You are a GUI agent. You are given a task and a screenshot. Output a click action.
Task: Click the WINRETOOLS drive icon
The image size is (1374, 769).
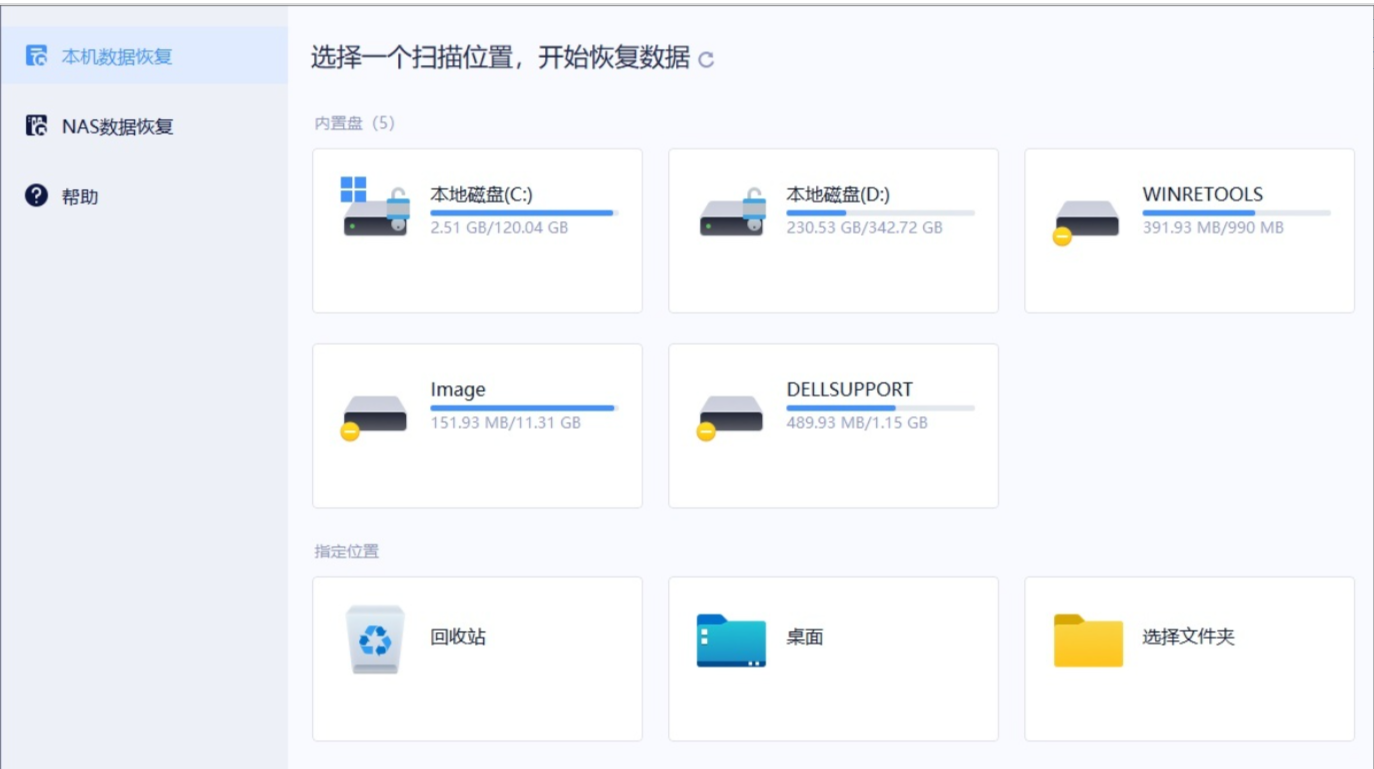pyautogui.click(x=1087, y=220)
